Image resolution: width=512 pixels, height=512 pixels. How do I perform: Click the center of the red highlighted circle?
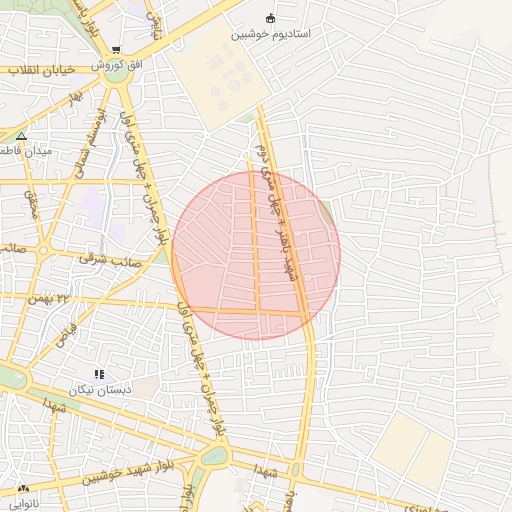click(x=256, y=255)
